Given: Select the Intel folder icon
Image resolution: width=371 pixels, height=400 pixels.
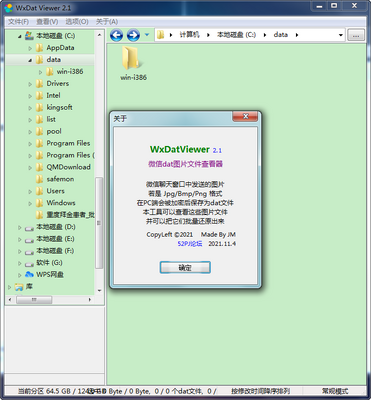Looking at the screenshot, I should pyautogui.click(x=39, y=96).
